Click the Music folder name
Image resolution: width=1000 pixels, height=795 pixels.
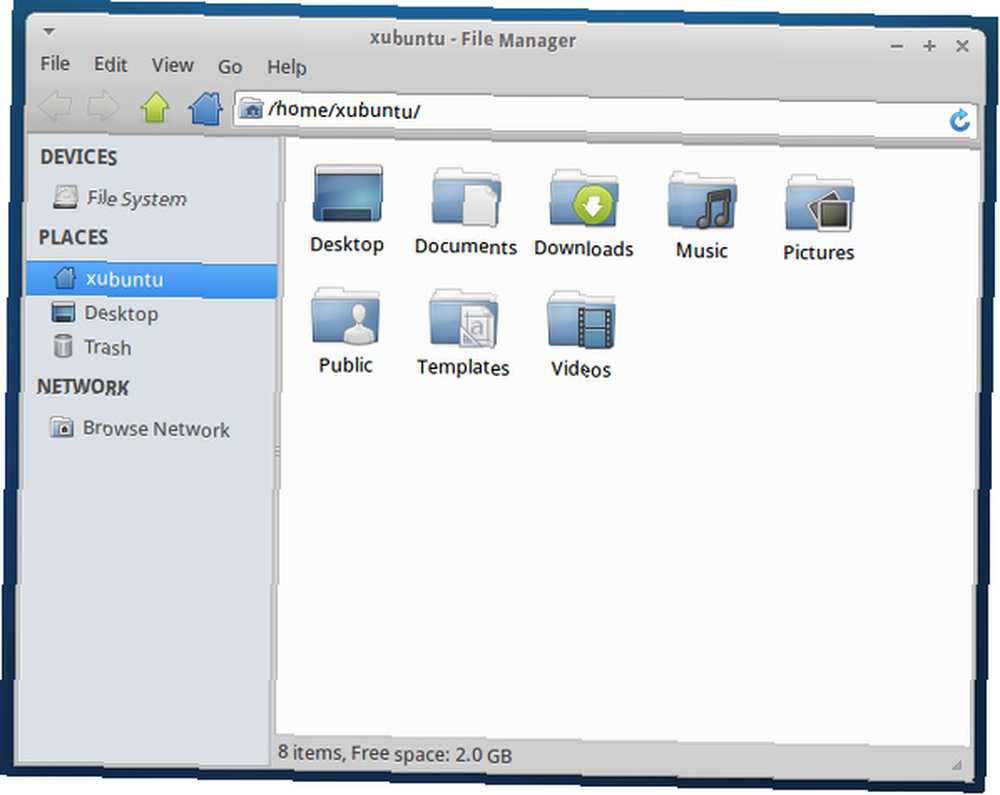pyautogui.click(x=702, y=250)
